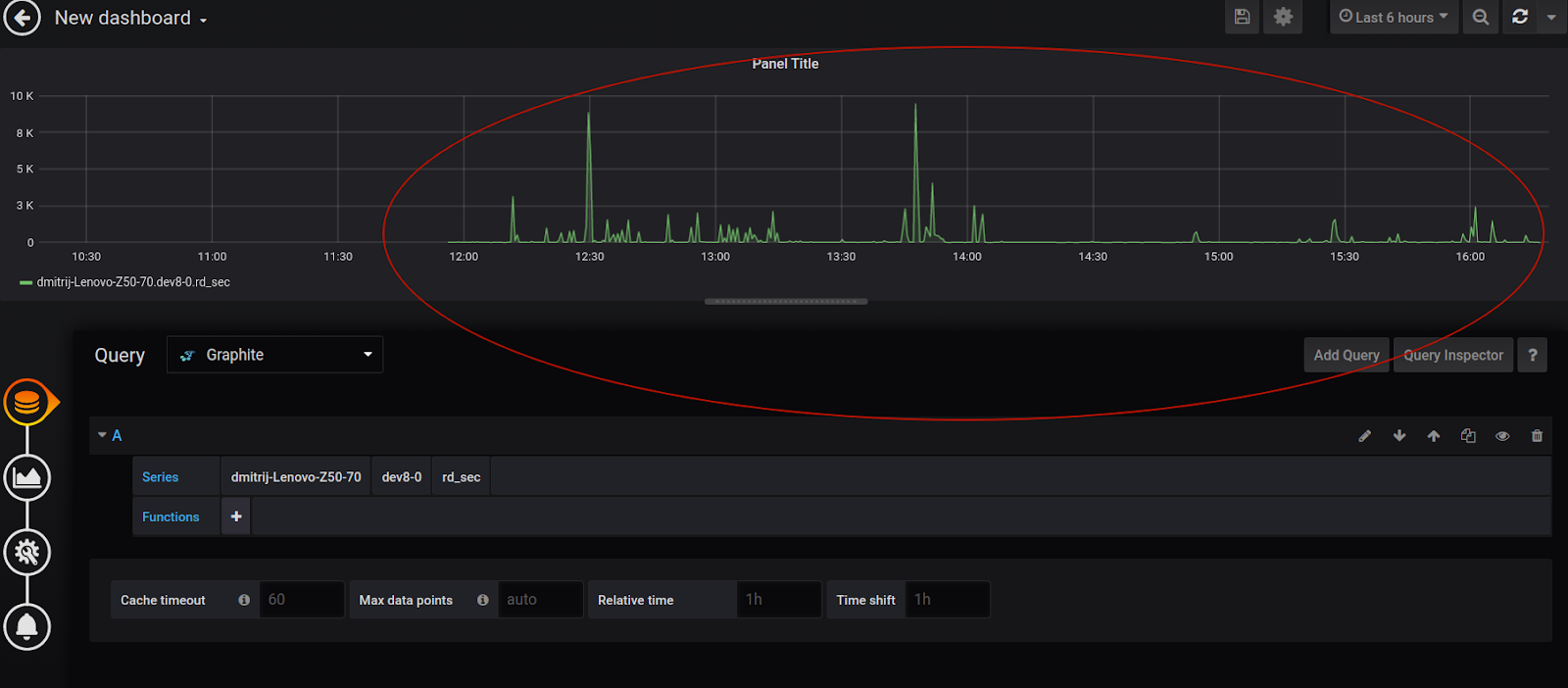Refresh the dashboard
The height and width of the screenshot is (688, 1568).
coord(1520,17)
